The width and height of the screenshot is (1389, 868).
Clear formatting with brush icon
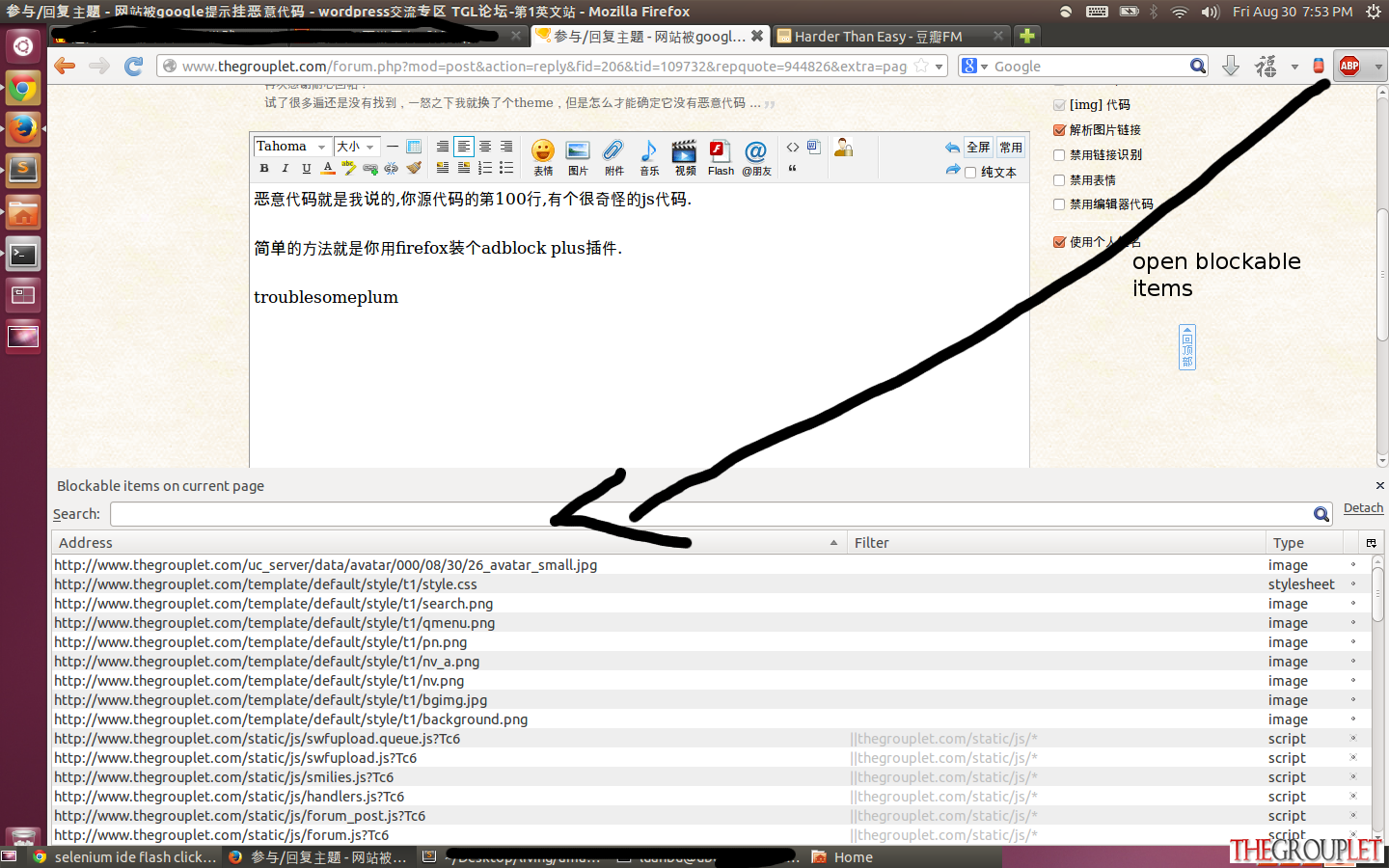click(x=413, y=168)
